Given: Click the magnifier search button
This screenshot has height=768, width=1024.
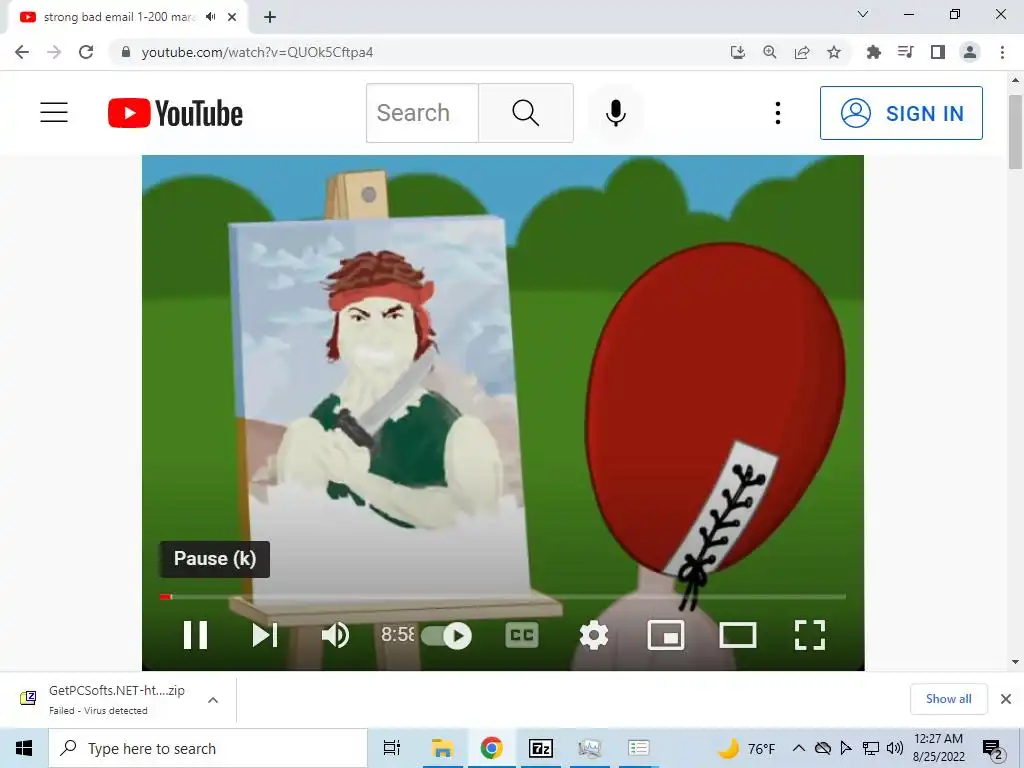Looking at the screenshot, I should coord(526,113).
